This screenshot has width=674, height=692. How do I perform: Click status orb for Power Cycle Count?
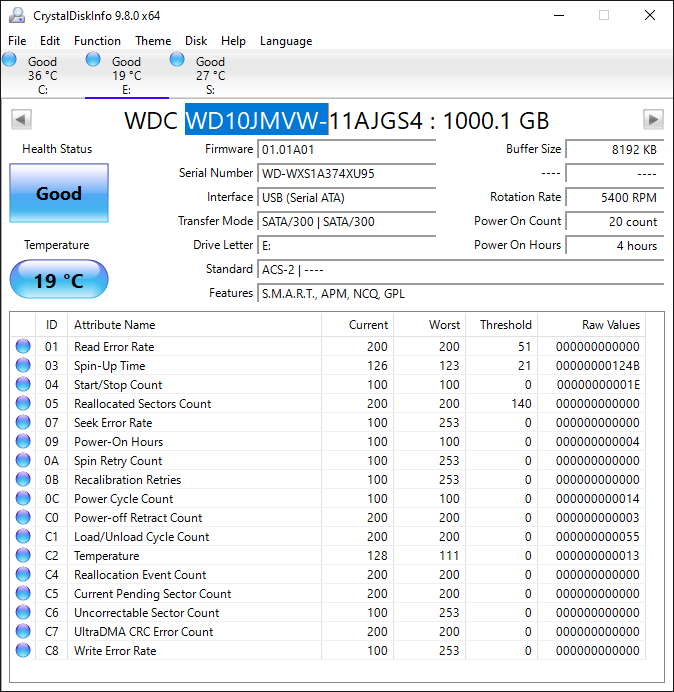pos(23,498)
